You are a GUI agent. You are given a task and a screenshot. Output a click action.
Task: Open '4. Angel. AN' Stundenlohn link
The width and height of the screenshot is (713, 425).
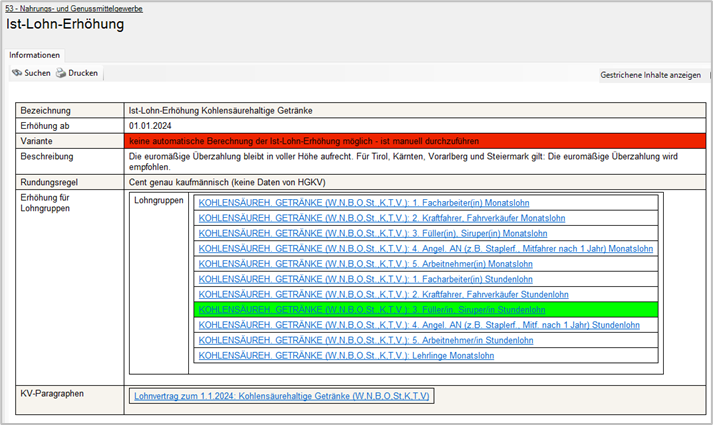419,325
